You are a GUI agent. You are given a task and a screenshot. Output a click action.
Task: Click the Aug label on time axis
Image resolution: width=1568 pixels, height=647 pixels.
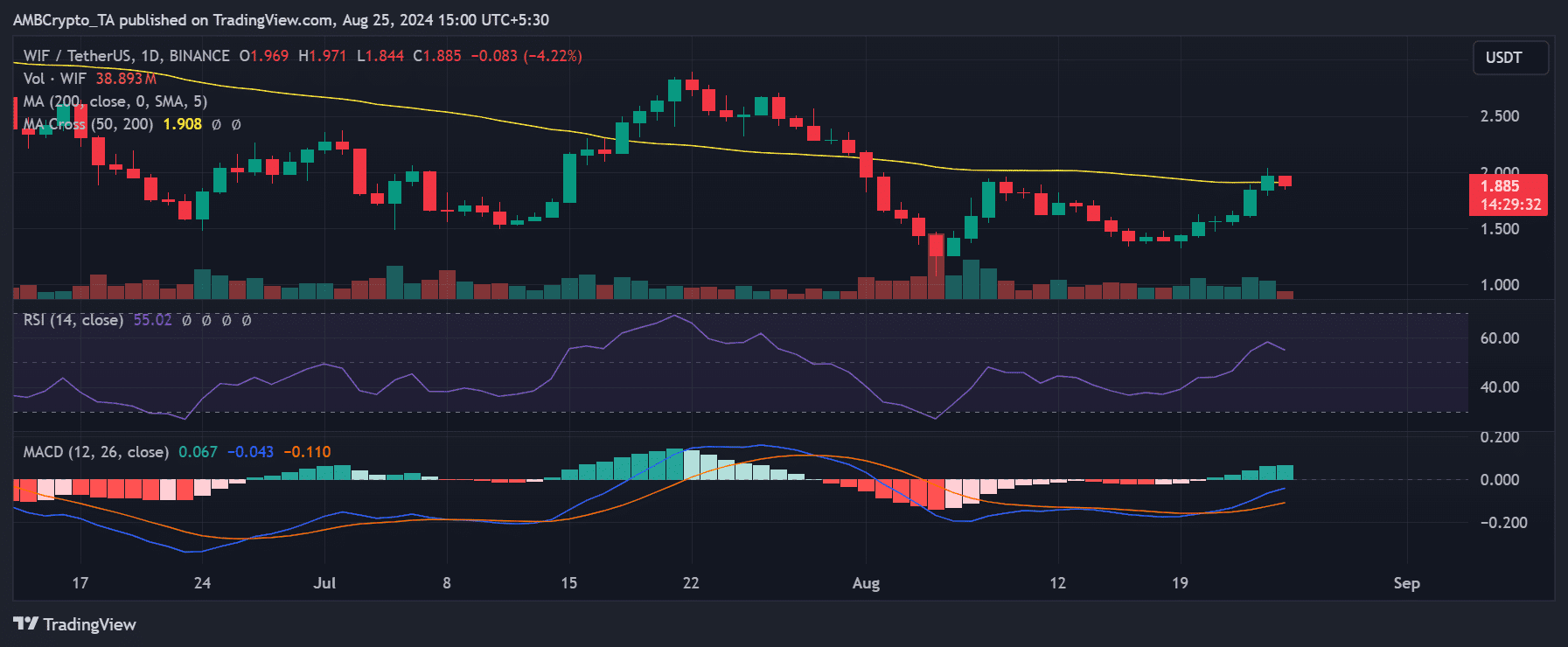coord(866,583)
